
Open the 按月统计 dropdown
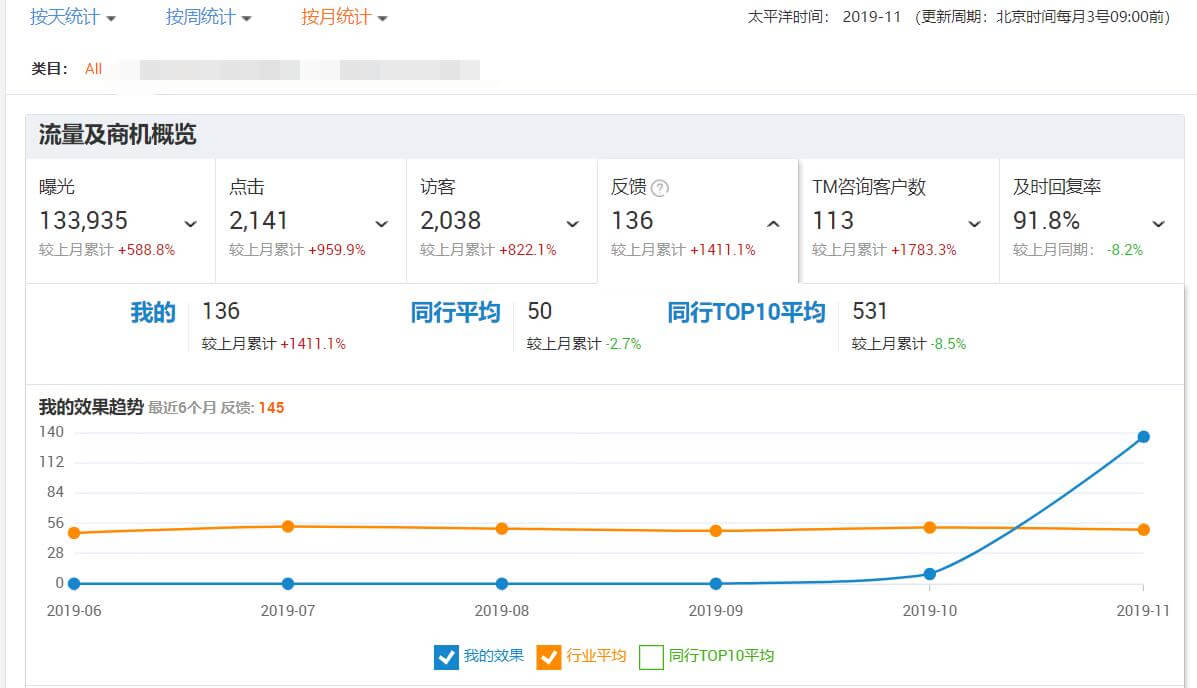click(344, 18)
